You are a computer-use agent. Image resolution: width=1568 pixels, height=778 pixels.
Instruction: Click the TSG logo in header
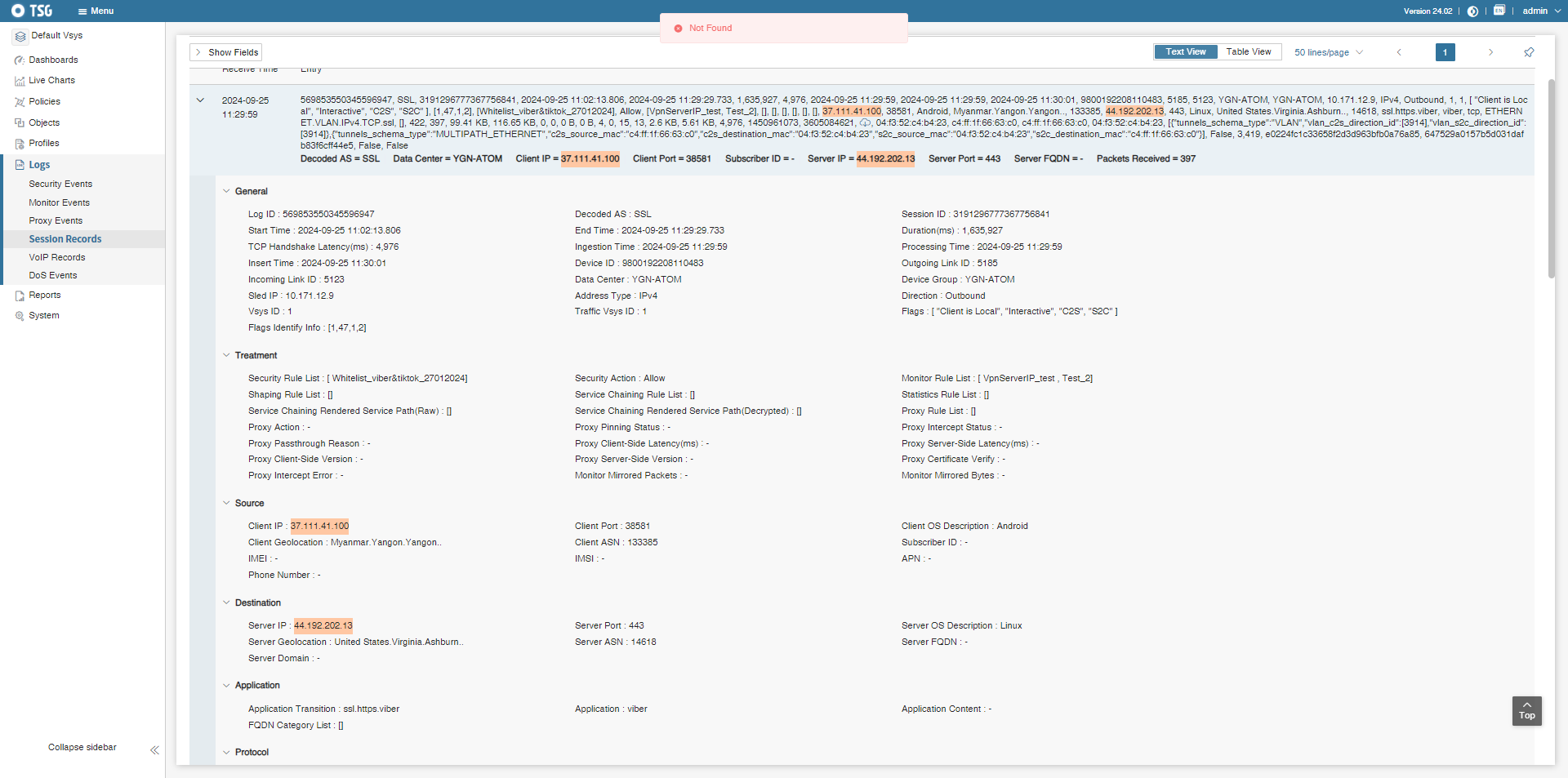coord(32,11)
